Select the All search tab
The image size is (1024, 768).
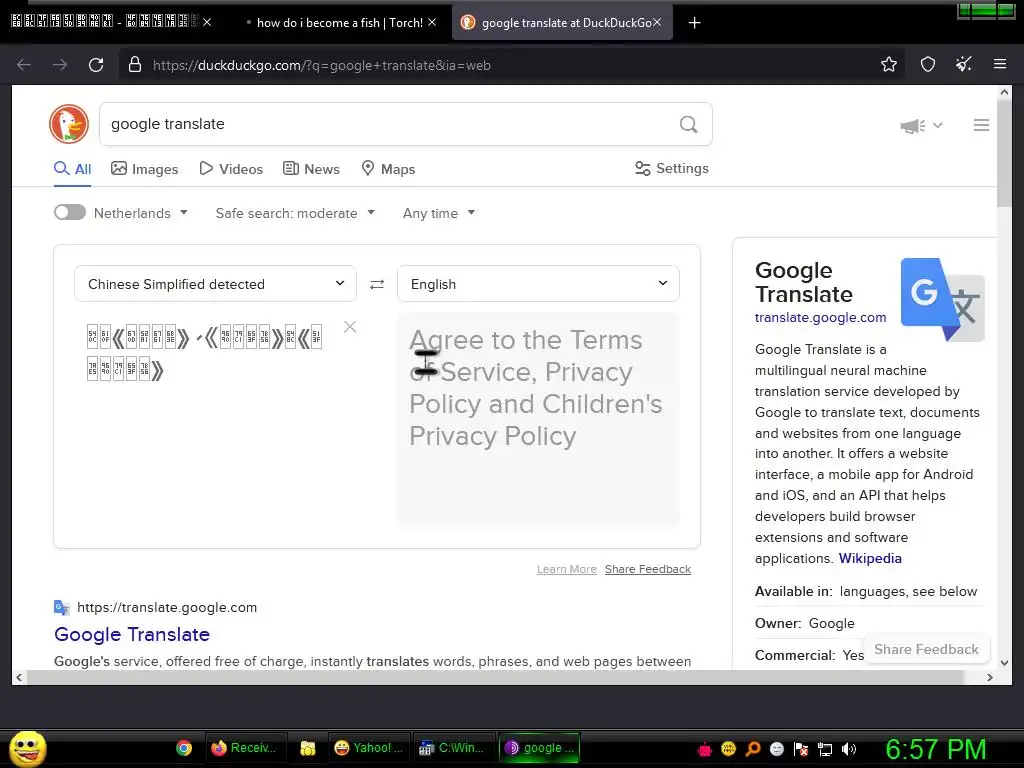click(72, 169)
